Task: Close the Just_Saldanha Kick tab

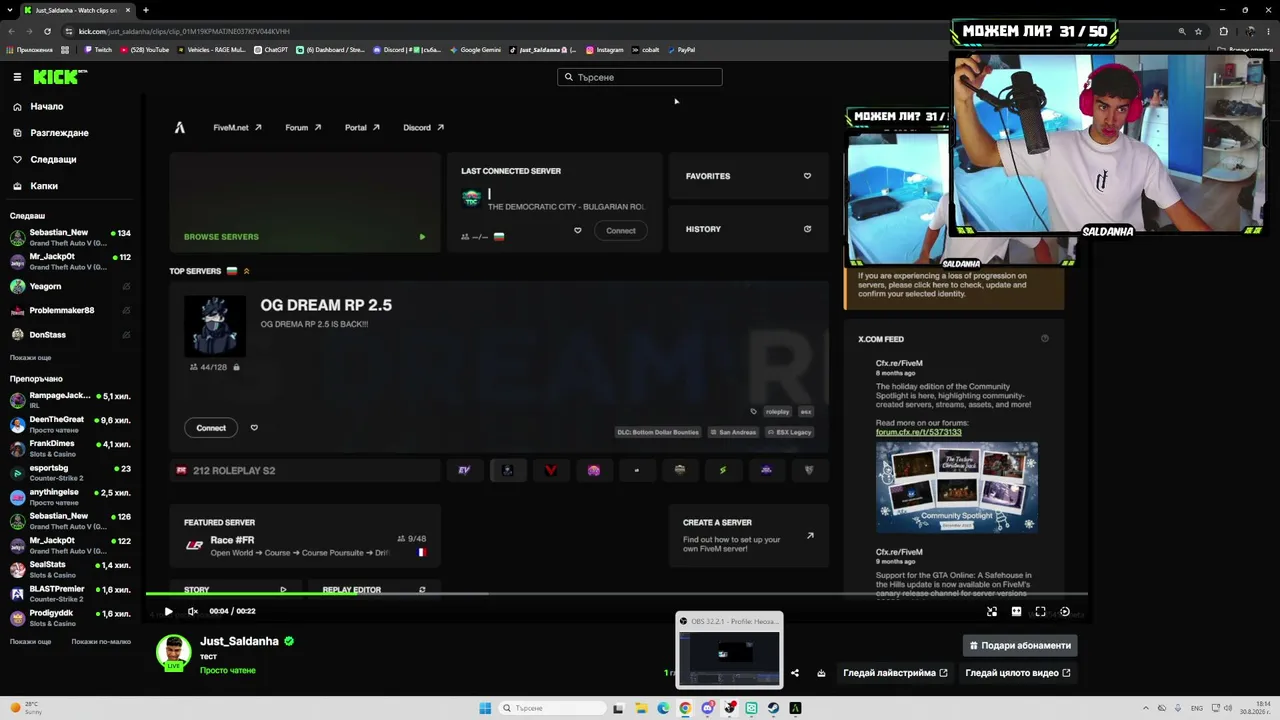Action: (126, 10)
